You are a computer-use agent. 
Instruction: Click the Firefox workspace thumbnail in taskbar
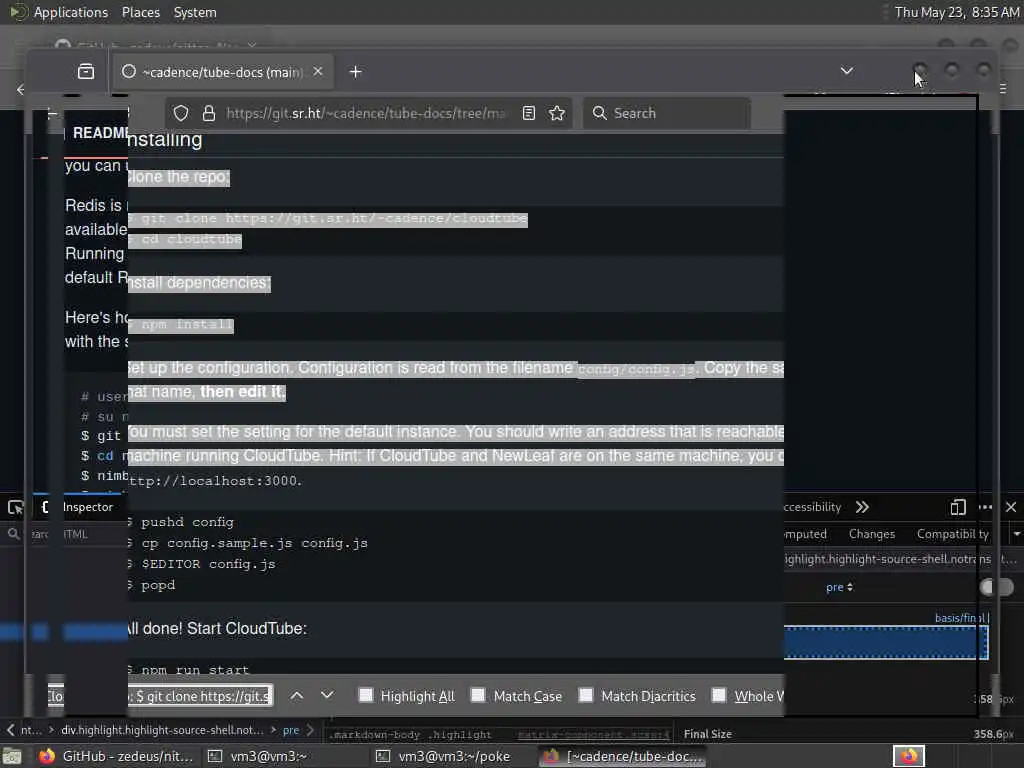(x=908, y=756)
